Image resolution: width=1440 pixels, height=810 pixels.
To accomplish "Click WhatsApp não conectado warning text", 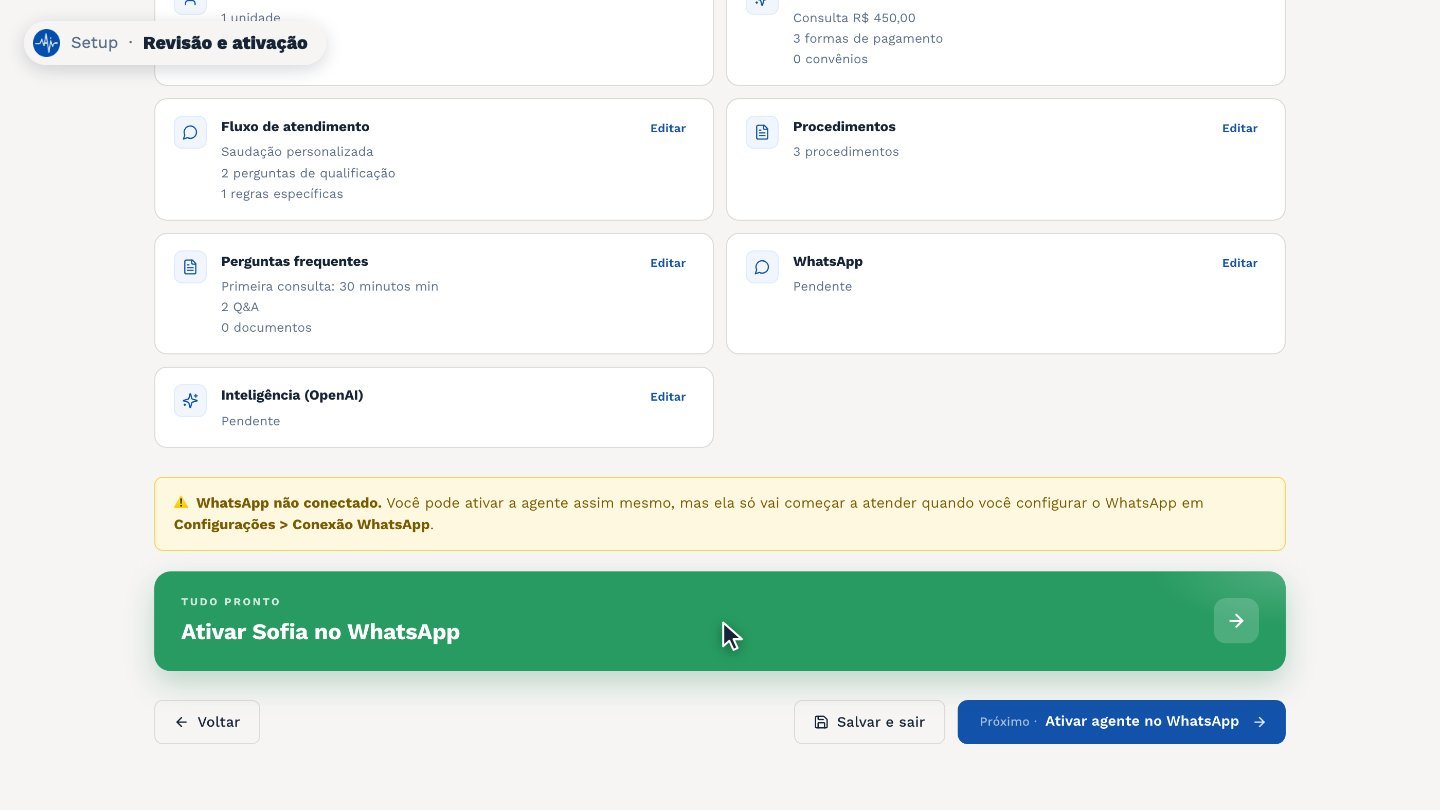I will tap(289, 503).
